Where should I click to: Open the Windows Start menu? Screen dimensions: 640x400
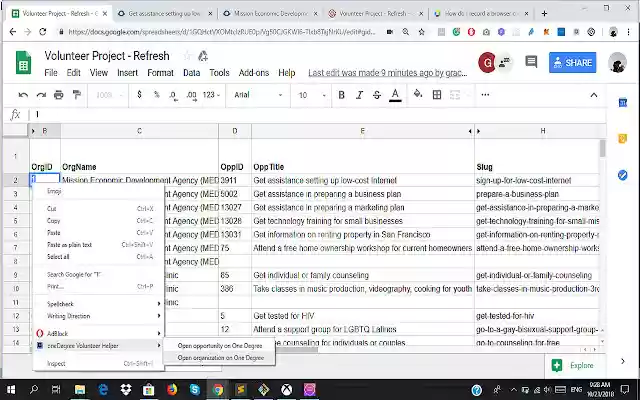[11, 390]
